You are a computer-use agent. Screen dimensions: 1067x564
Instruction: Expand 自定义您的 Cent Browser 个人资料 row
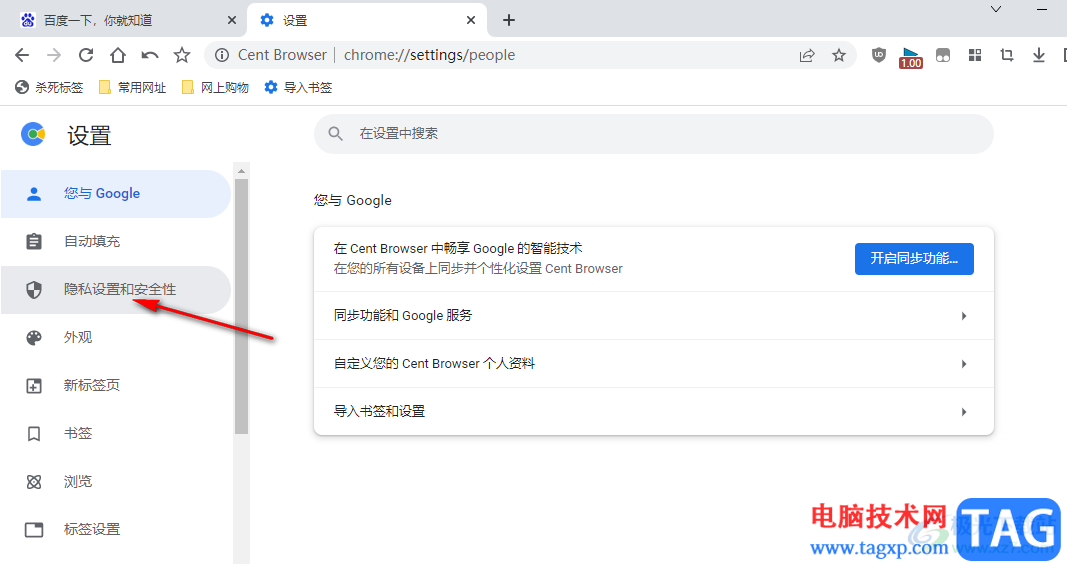coord(653,364)
